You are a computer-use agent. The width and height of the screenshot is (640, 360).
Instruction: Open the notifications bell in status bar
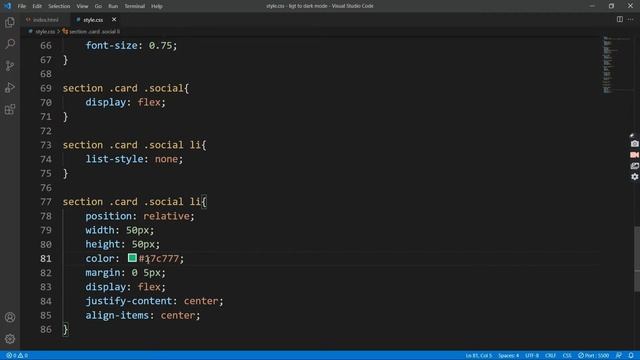[x=631, y=356]
